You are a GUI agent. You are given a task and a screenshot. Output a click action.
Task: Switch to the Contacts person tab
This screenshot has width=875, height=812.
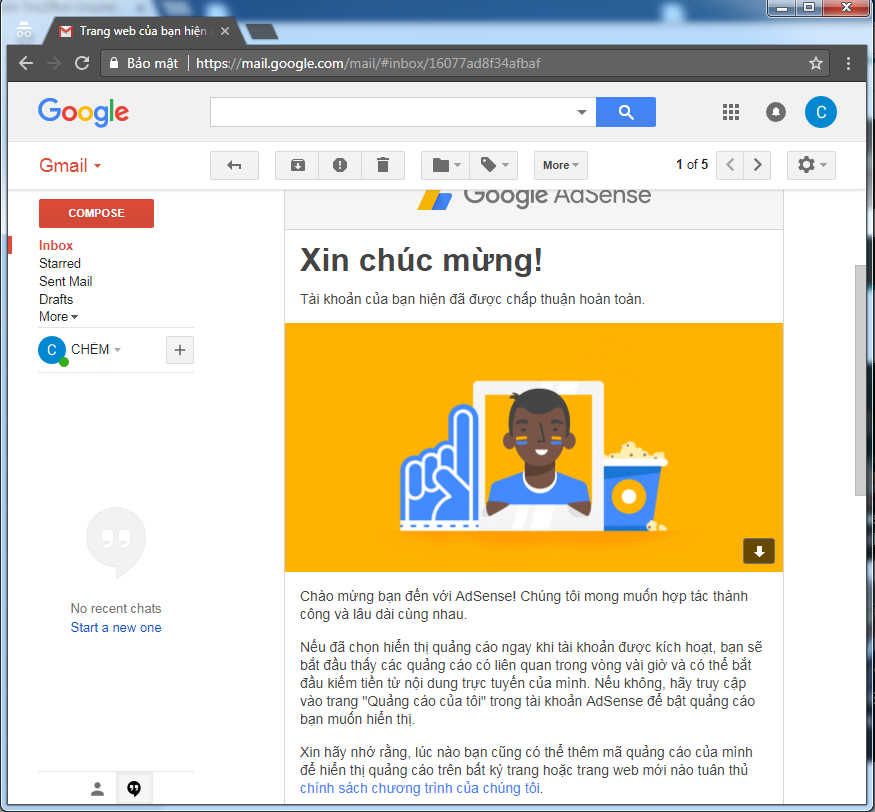click(98, 788)
